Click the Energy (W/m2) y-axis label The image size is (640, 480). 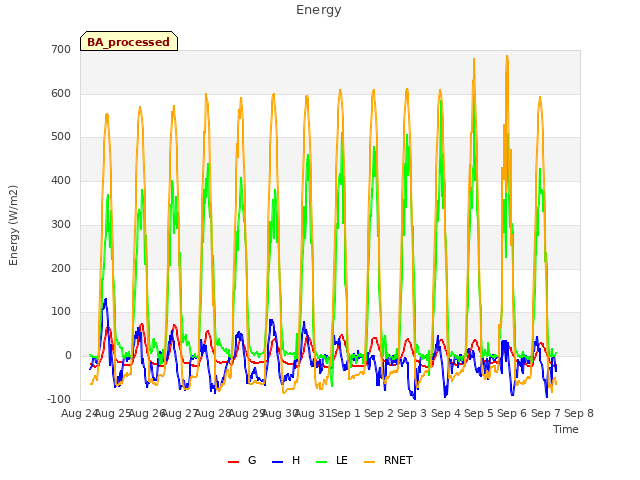pos(13,225)
